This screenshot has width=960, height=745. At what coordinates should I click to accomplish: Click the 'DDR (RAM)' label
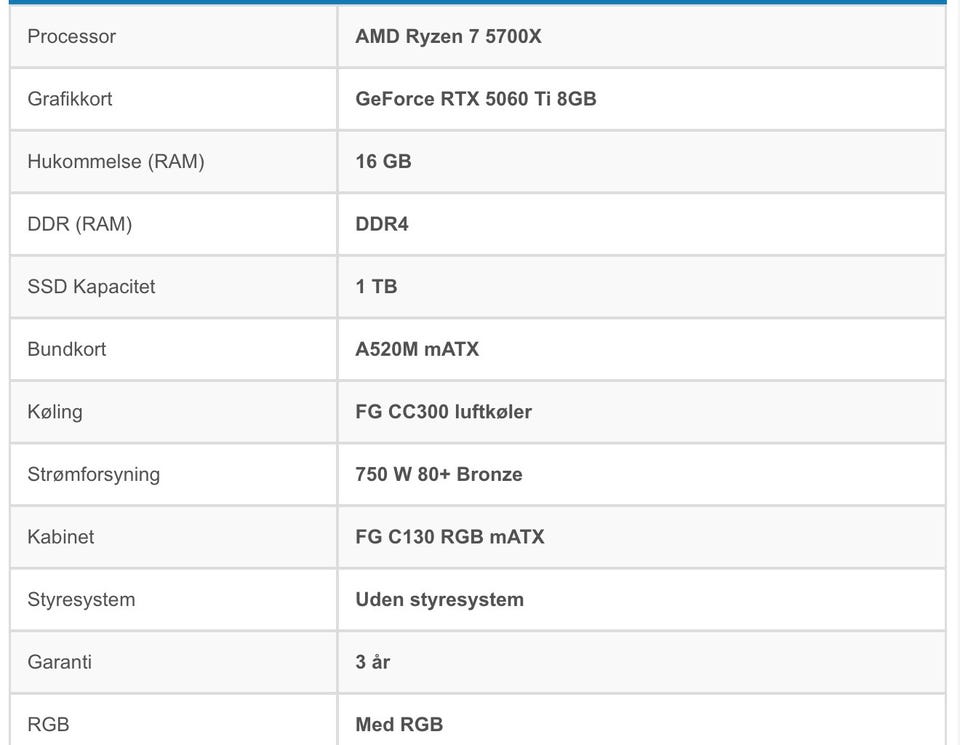point(80,224)
